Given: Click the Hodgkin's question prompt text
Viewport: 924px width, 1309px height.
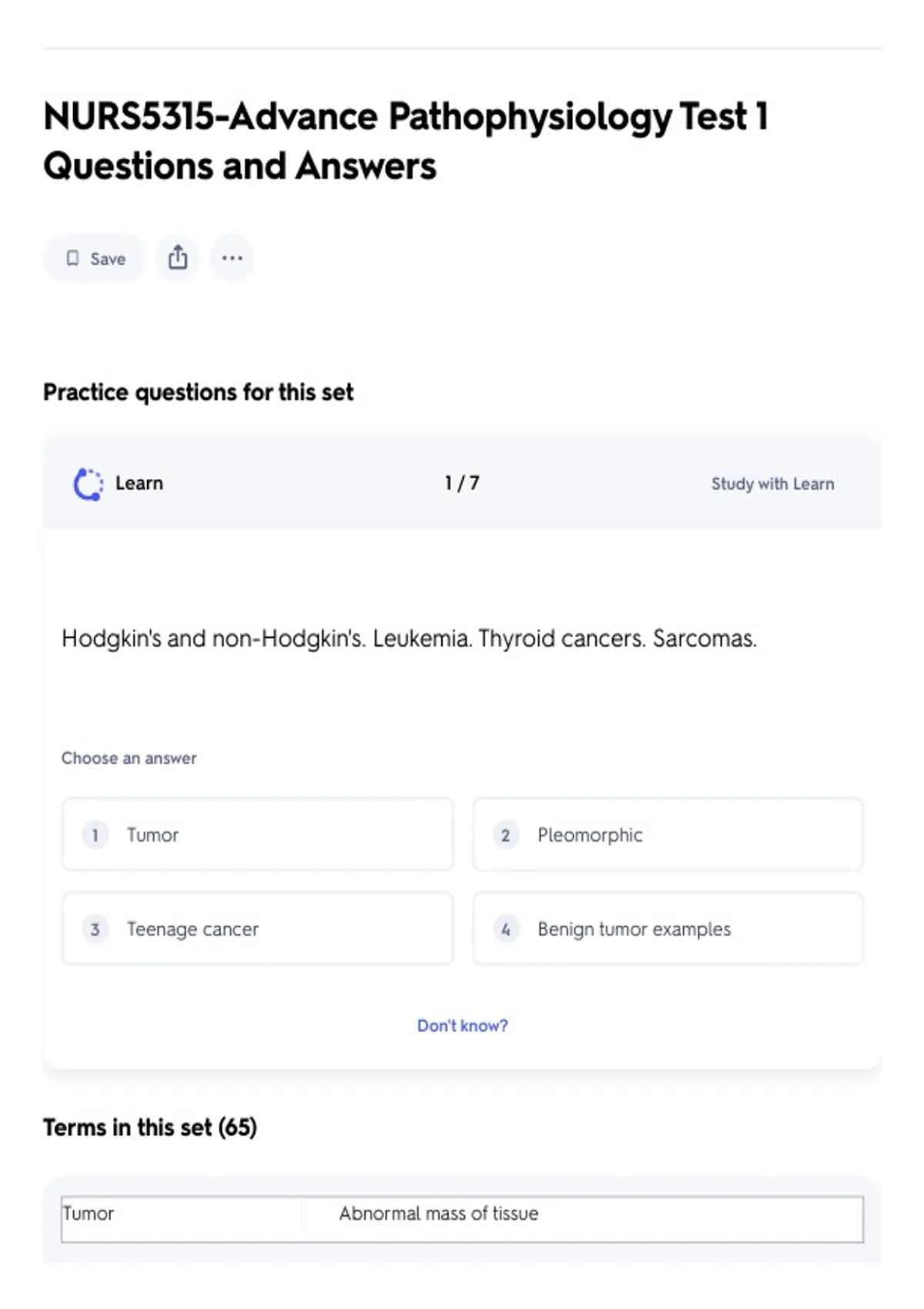Looking at the screenshot, I should coord(409,639).
